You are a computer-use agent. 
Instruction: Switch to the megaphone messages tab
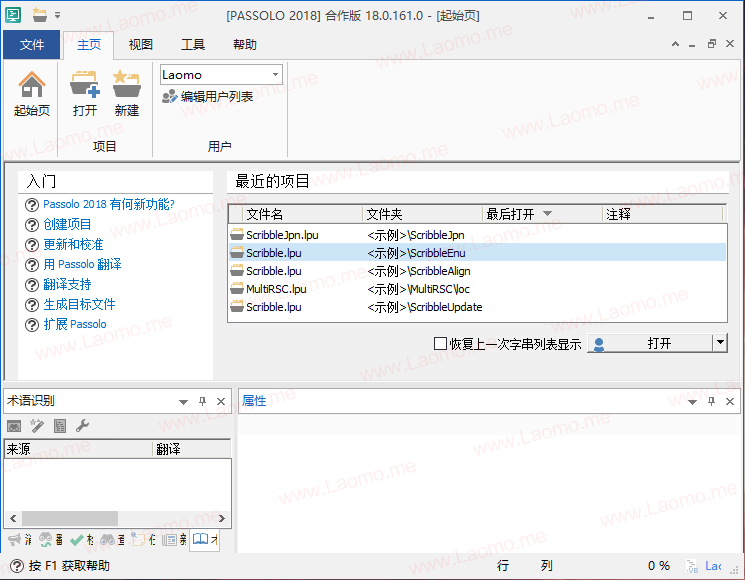click(x=19, y=540)
